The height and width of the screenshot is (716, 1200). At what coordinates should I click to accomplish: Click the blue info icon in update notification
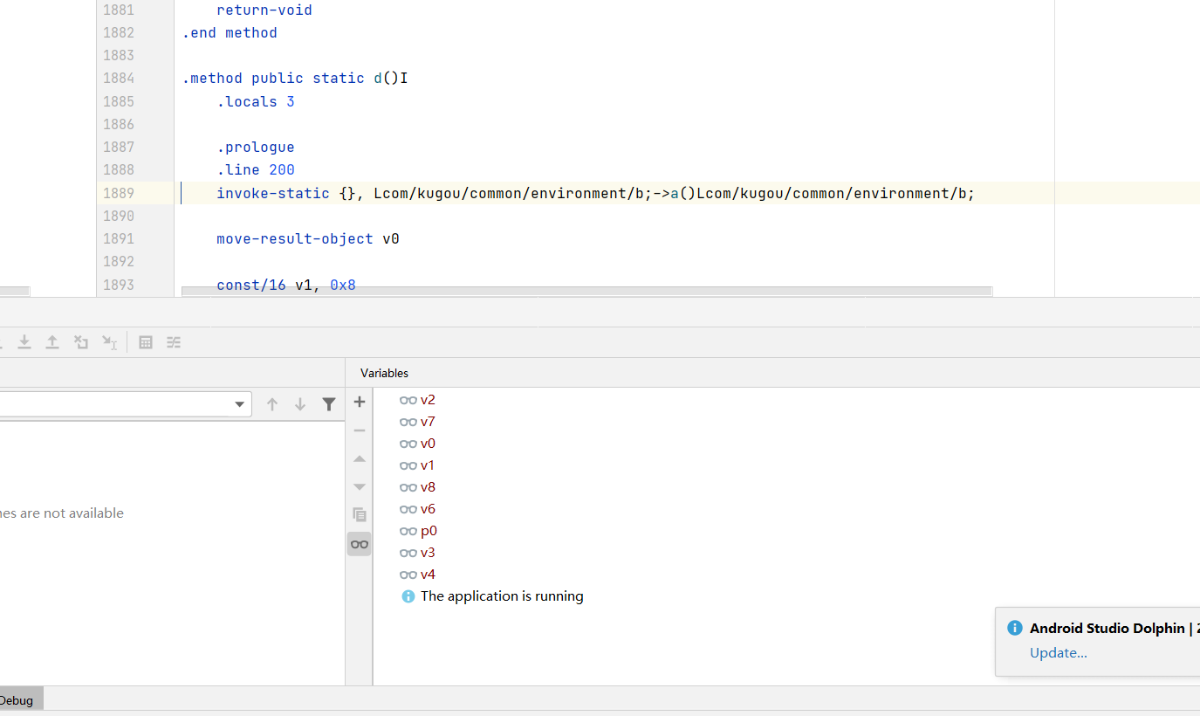point(1014,628)
